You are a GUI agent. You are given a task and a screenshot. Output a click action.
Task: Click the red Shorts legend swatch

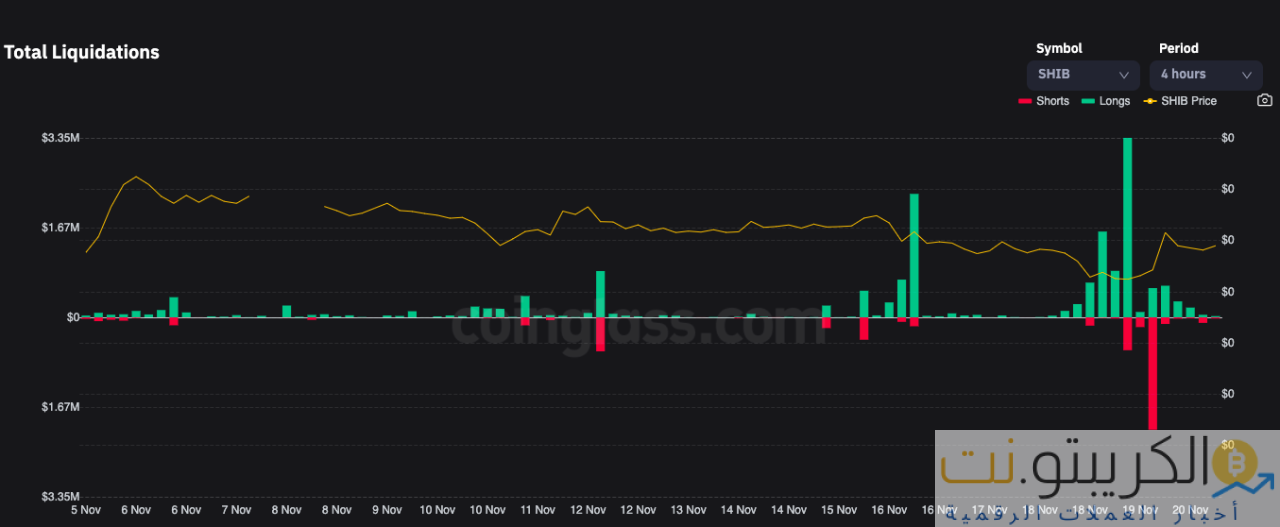pyautogui.click(x=1024, y=101)
